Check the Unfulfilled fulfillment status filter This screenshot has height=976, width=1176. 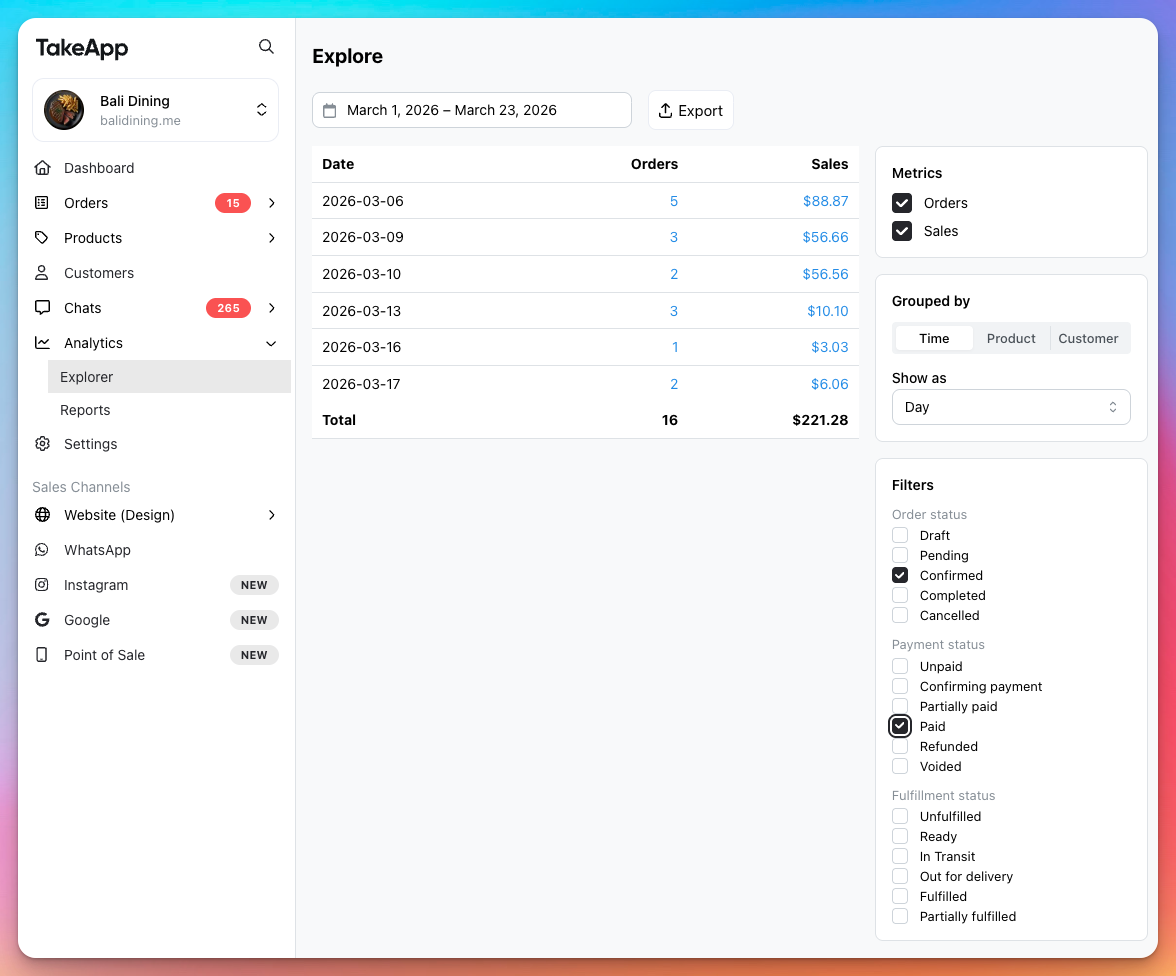[x=900, y=816]
